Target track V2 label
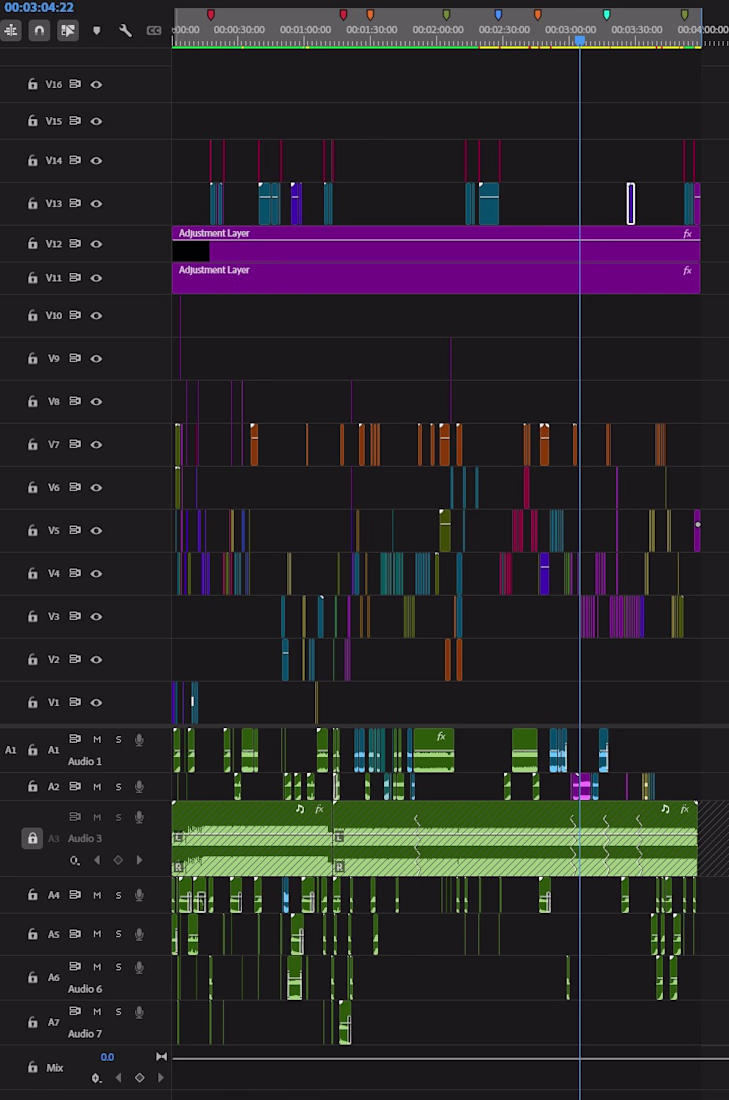This screenshot has height=1100, width=729. 53,659
